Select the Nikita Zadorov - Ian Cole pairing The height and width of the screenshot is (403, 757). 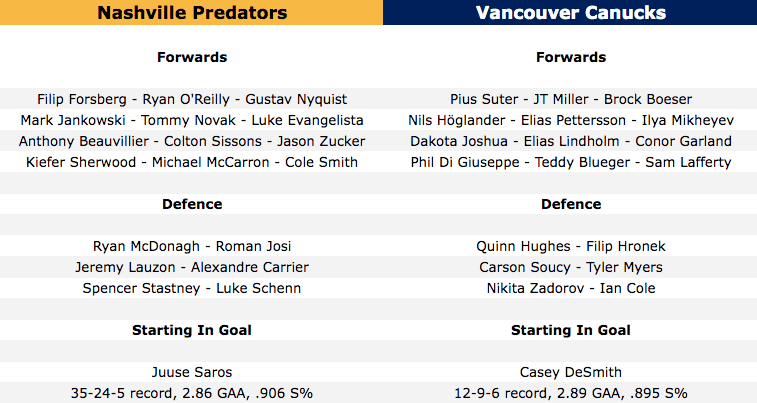tap(570, 288)
